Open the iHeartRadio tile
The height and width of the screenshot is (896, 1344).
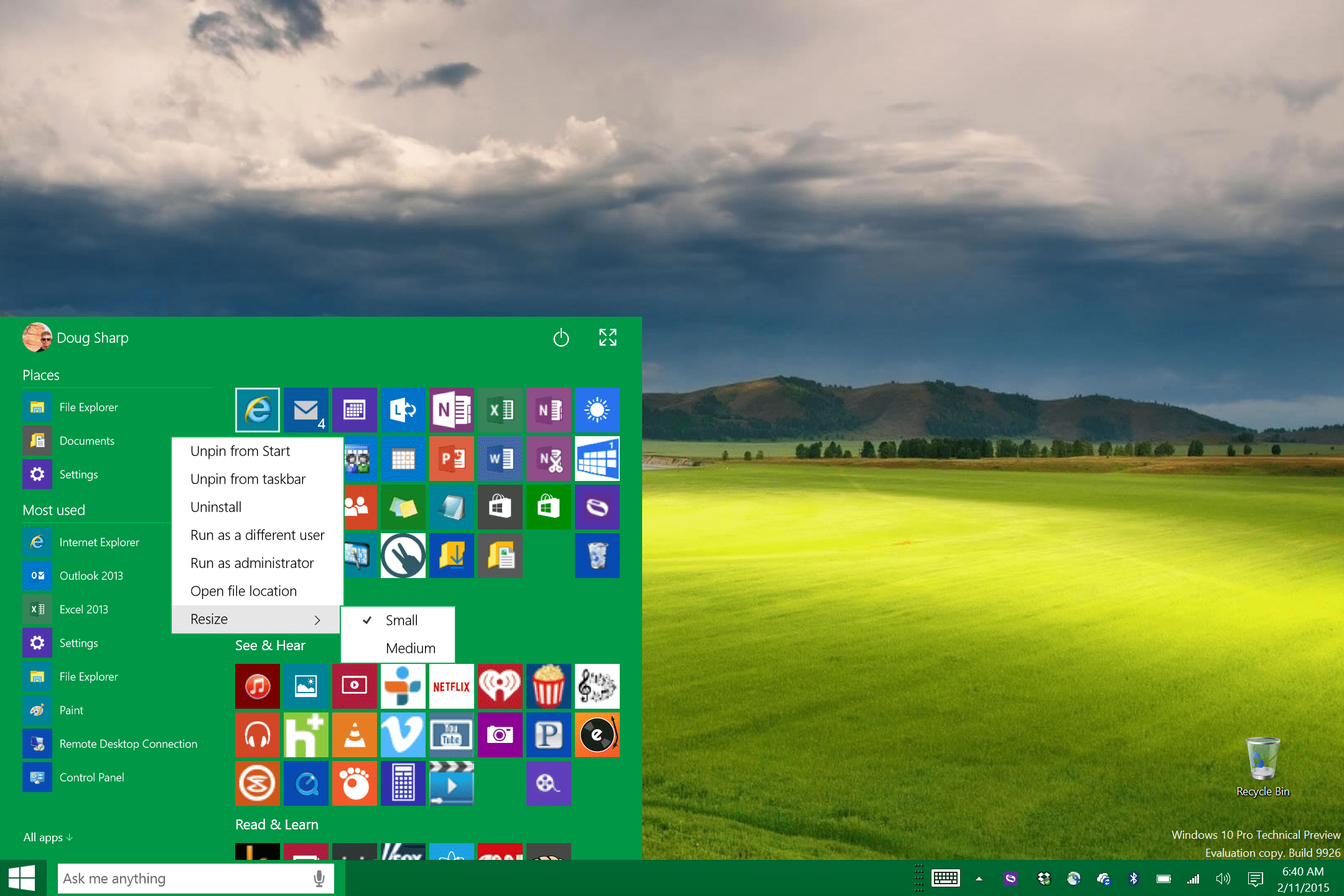(x=500, y=686)
